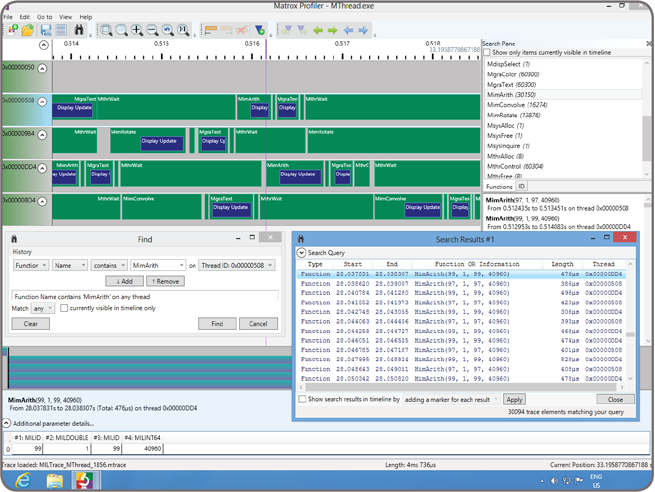Enable Show only items currently visible in timeline
Image resolution: width=655 pixels, height=492 pixels.
tap(487, 53)
